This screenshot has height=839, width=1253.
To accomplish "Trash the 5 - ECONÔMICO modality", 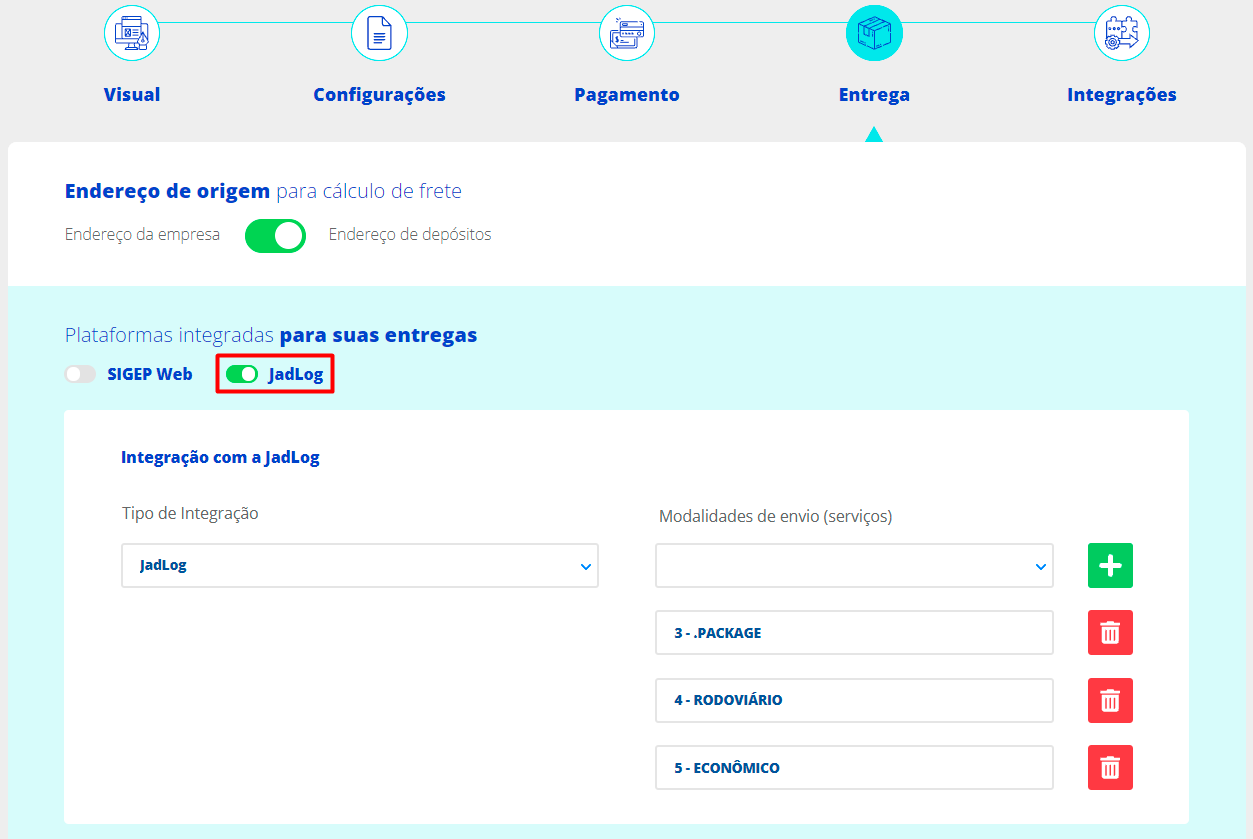I will pos(1110,768).
